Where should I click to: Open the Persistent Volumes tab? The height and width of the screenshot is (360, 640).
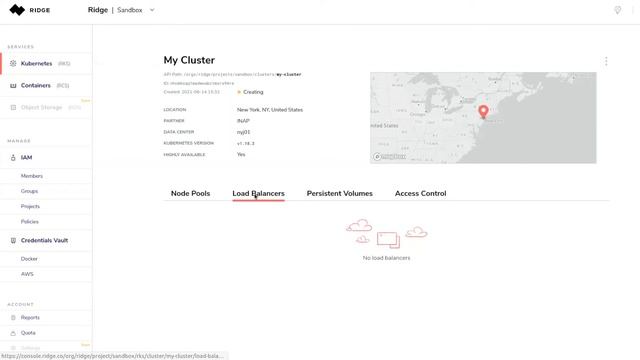pyautogui.click(x=340, y=193)
